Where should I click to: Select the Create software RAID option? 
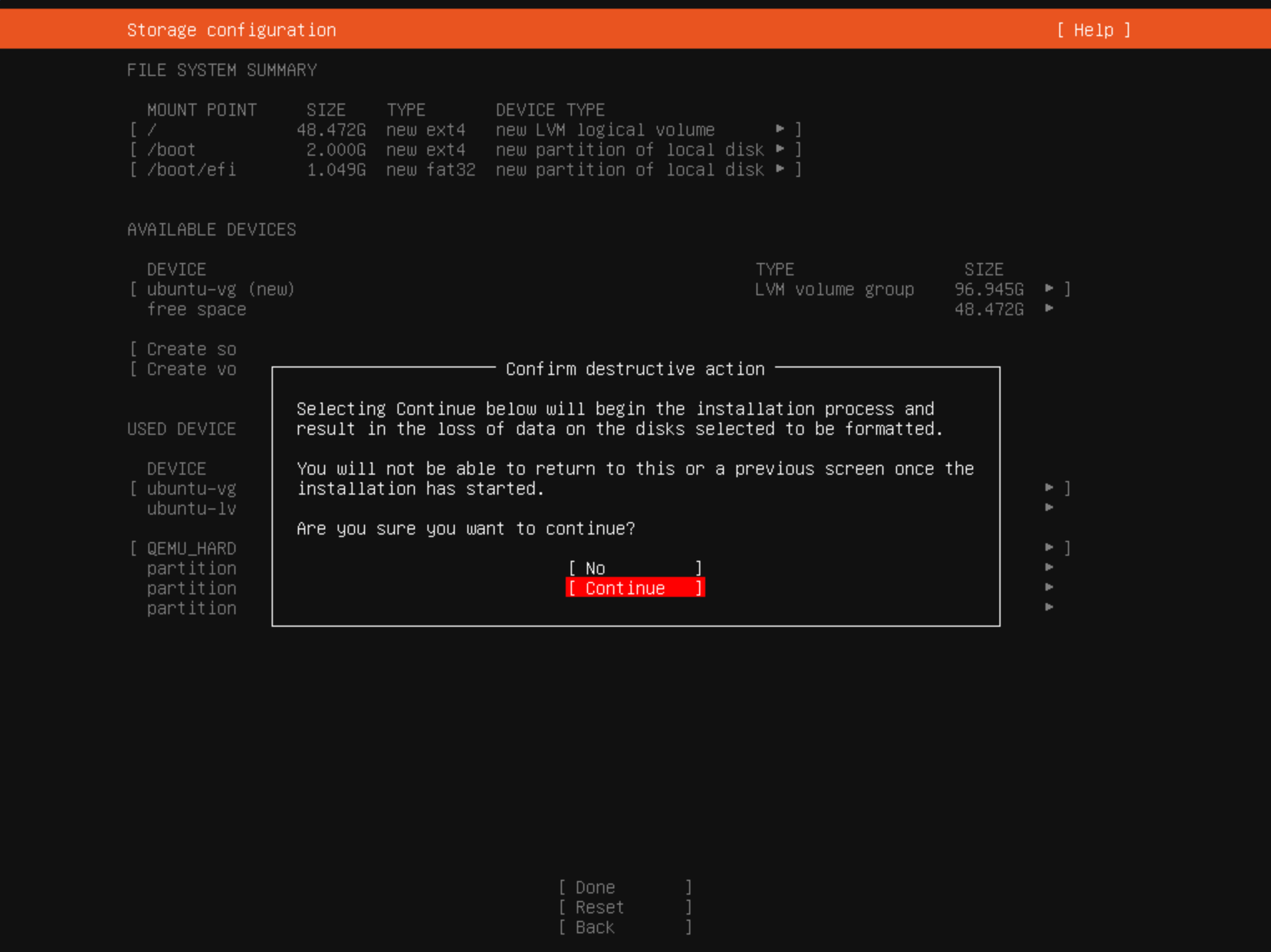[x=183, y=349]
